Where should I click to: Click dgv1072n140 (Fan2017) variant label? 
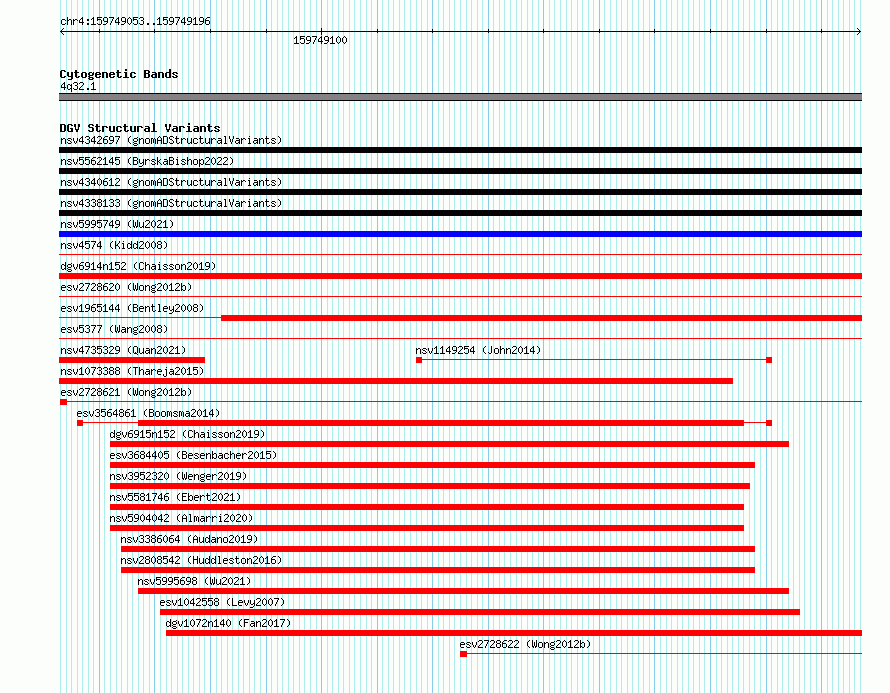[228, 623]
